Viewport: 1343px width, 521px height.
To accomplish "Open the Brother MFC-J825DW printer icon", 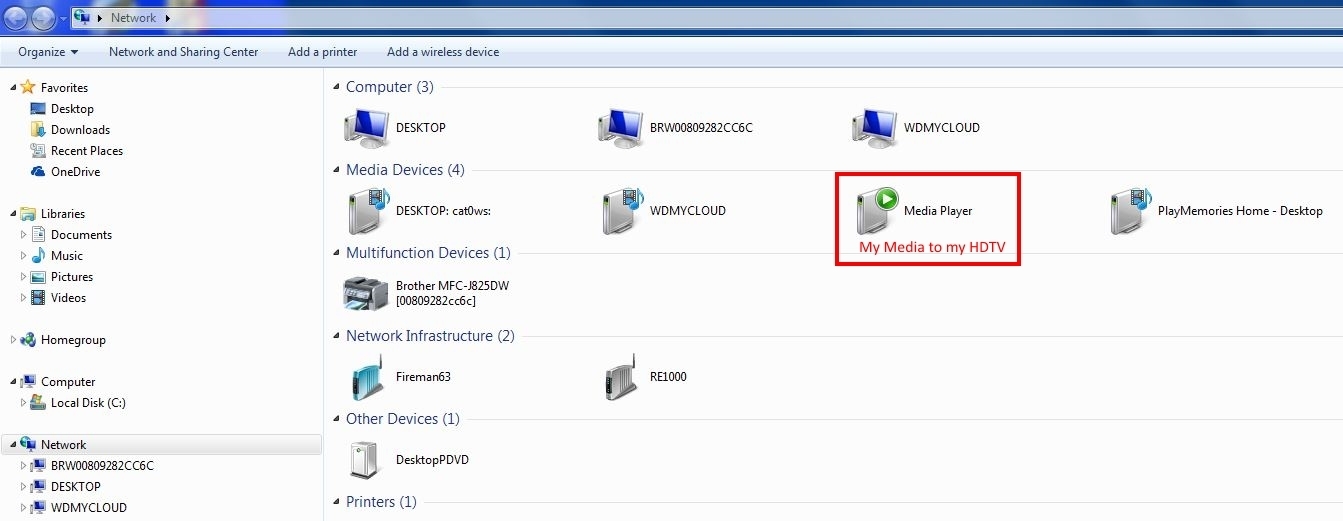I will (x=366, y=294).
